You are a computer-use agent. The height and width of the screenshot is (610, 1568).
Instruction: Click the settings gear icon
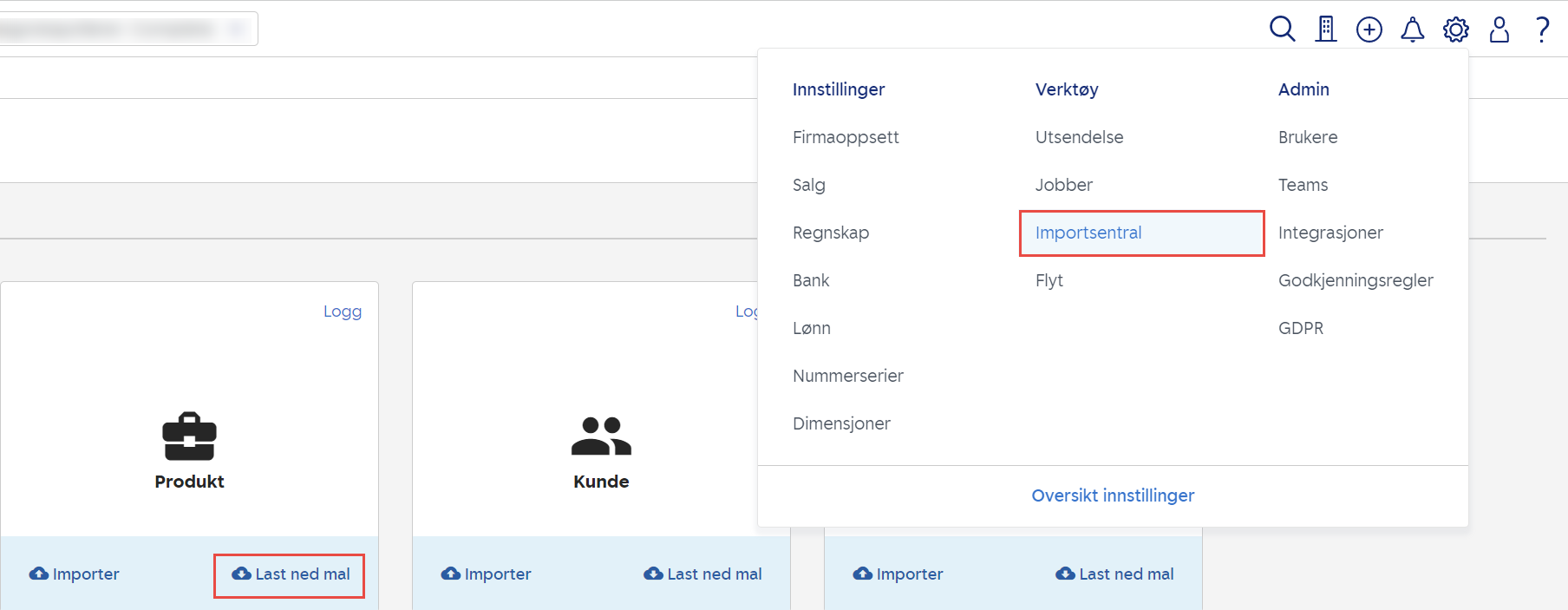[1455, 30]
